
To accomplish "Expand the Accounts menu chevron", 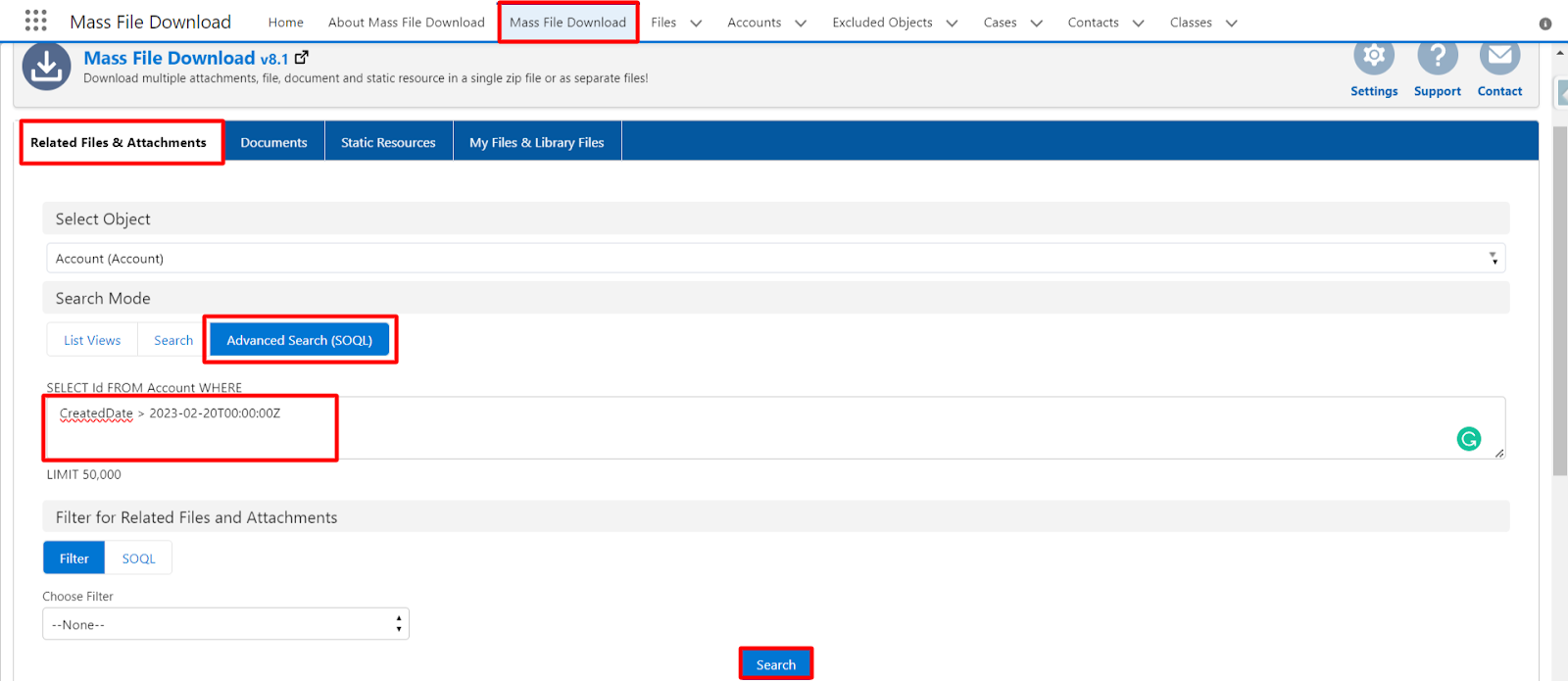I will [x=801, y=23].
